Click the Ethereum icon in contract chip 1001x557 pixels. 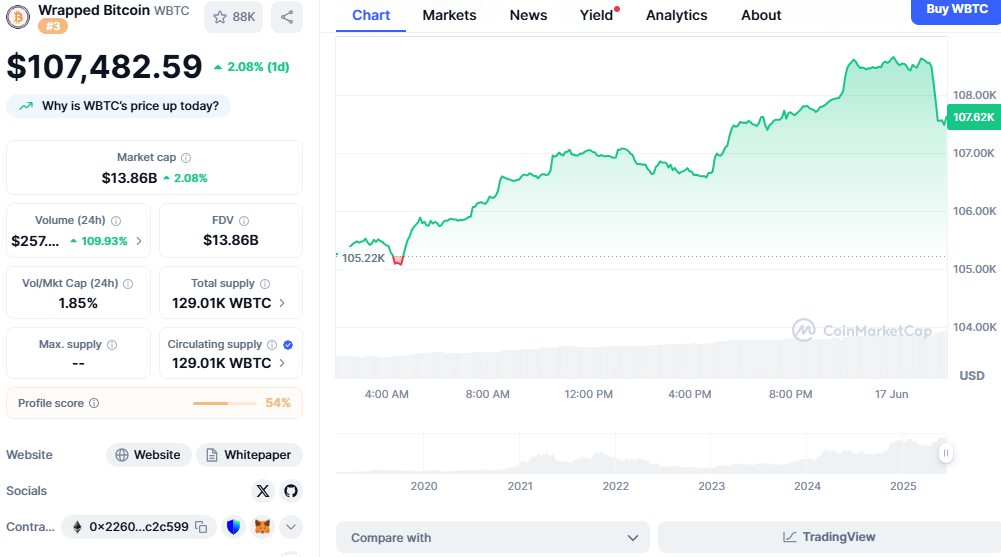(77, 527)
